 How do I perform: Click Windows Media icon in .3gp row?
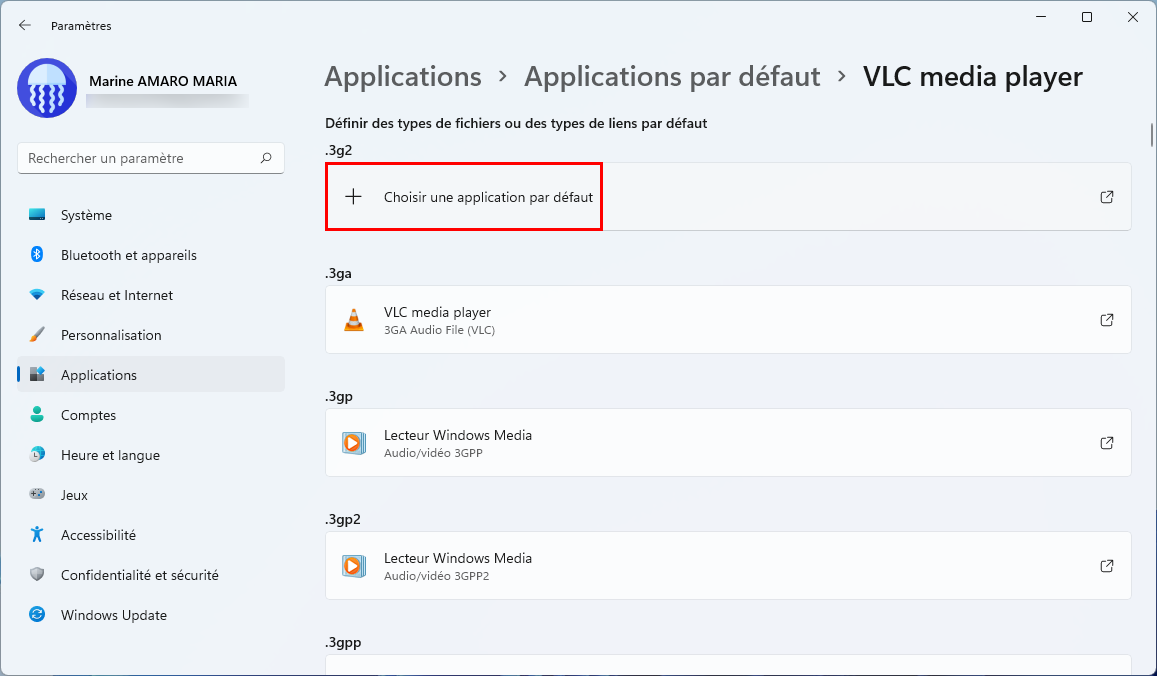point(354,443)
